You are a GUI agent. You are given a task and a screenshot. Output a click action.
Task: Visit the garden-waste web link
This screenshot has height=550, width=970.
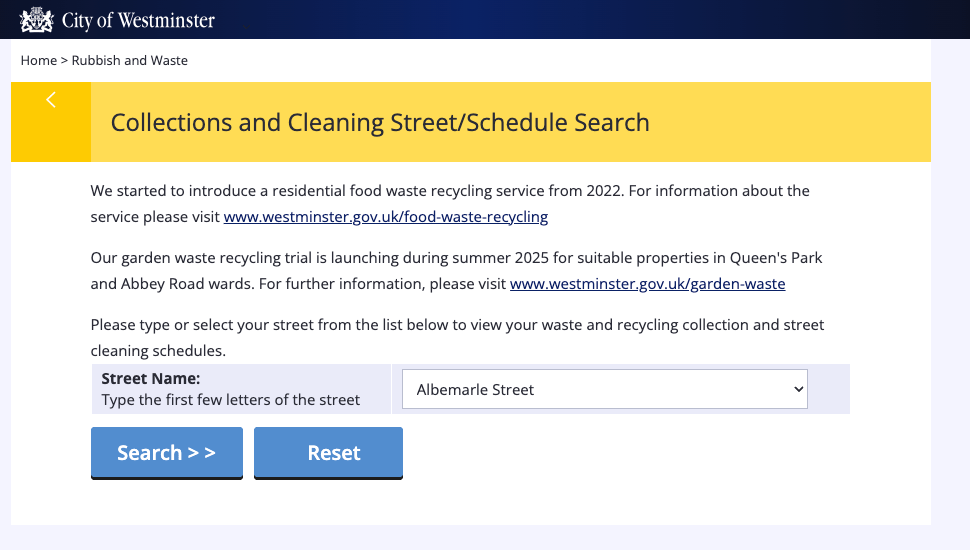[647, 284]
